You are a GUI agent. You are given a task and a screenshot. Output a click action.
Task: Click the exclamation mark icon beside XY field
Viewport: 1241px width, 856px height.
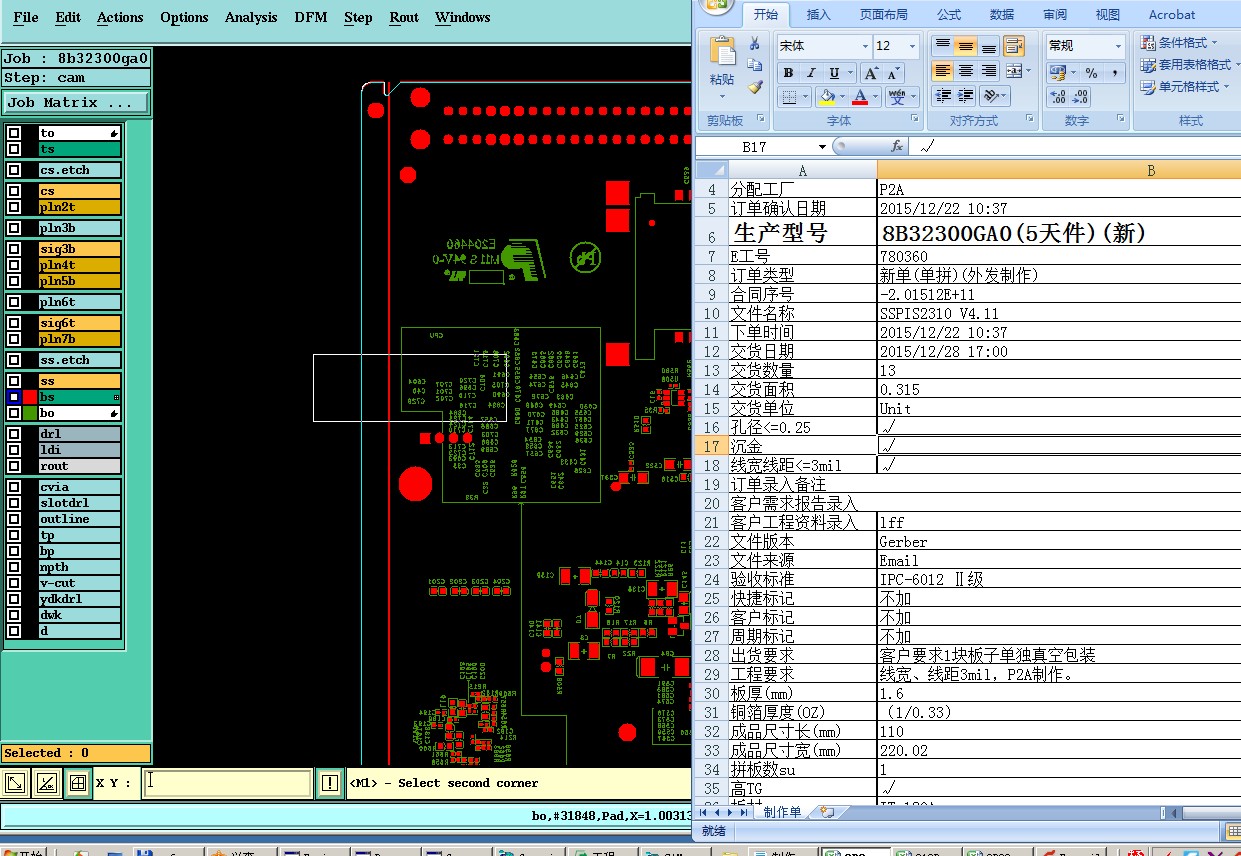(x=330, y=783)
